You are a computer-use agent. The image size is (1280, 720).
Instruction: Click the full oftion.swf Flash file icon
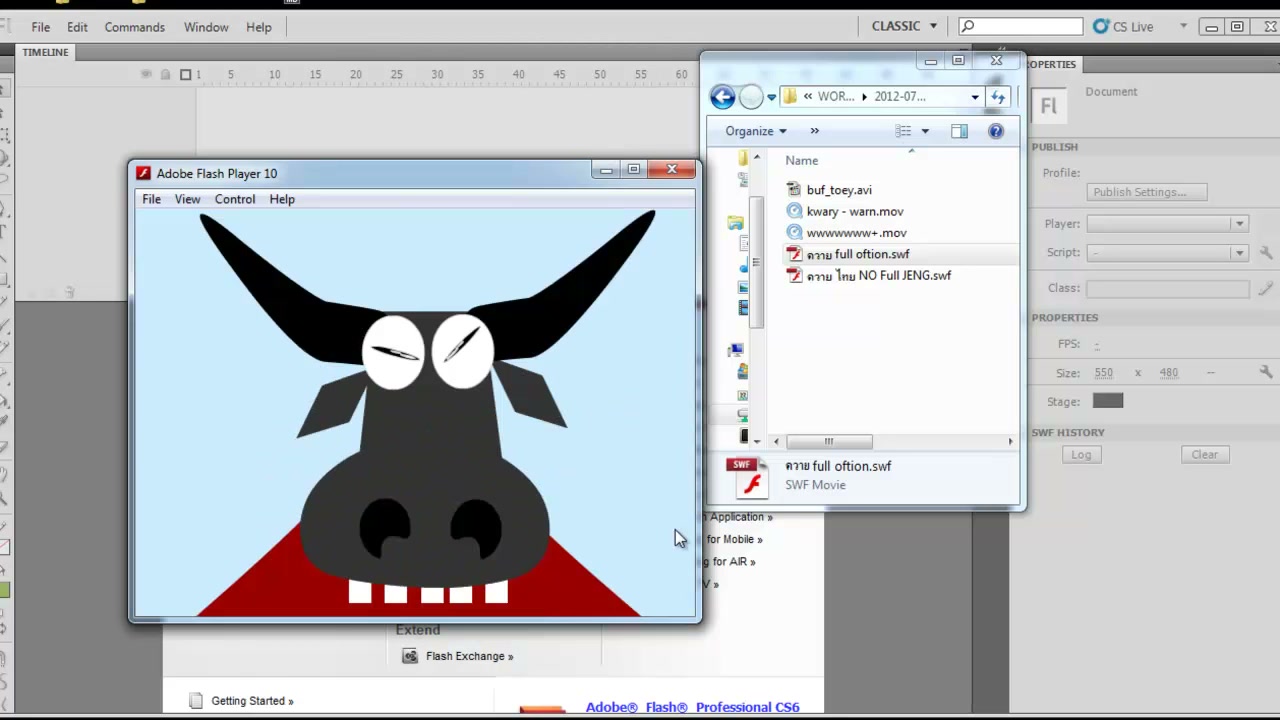coord(794,254)
